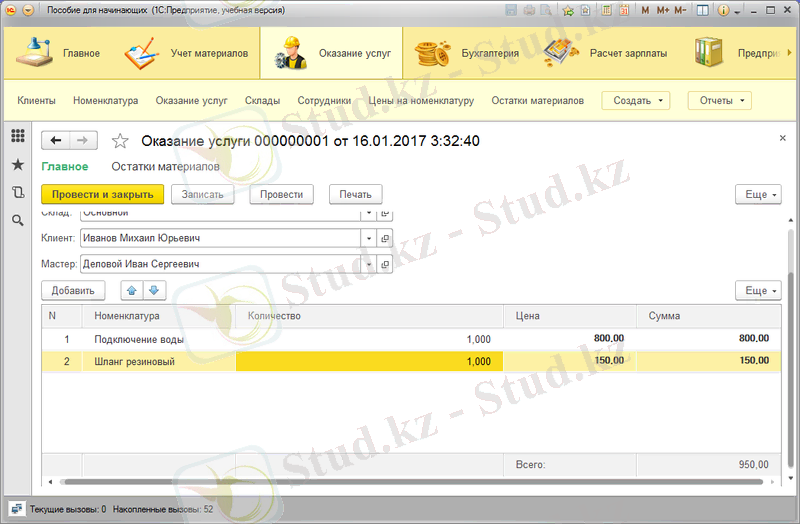Go back with the left arrow

pos(56,140)
